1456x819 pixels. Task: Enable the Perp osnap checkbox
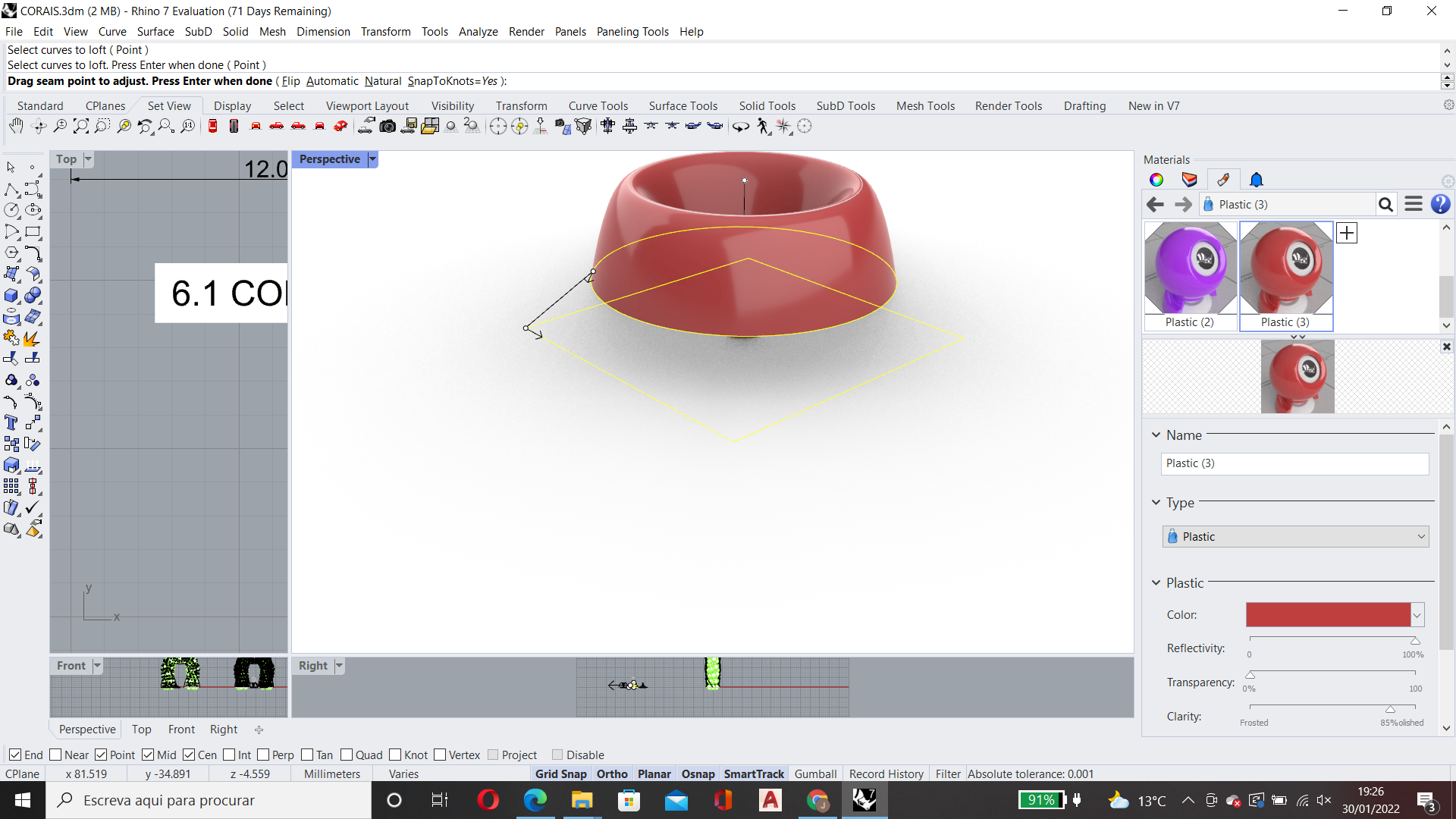263,755
